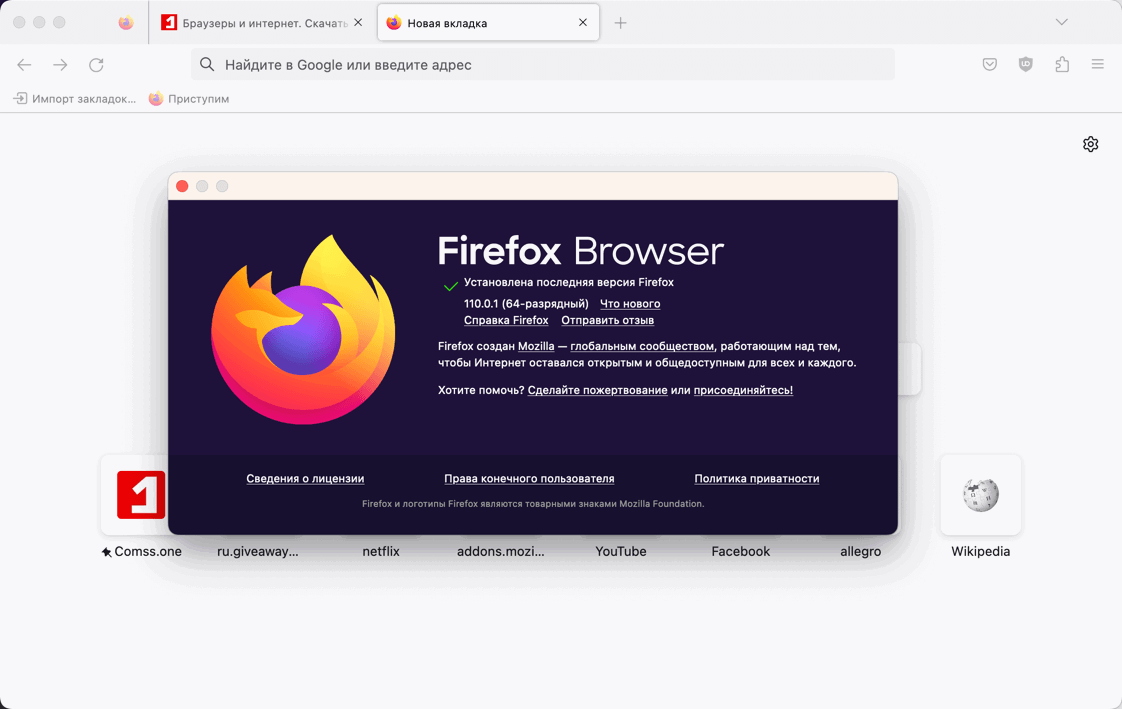Open the extensions puzzle icon
The width and height of the screenshot is (1122, 709).
(x=1062, y=64)
